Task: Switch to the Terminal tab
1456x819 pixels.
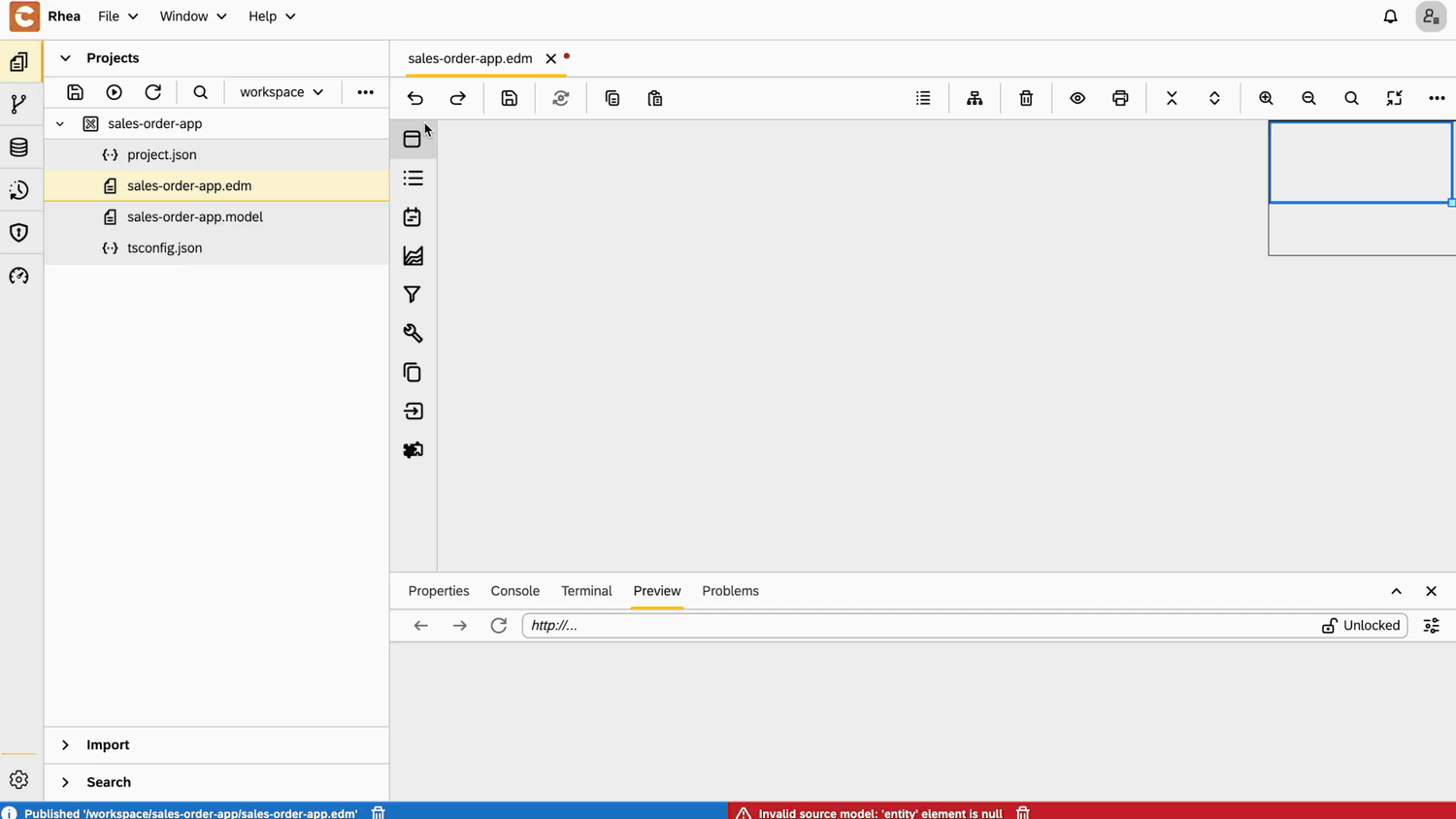Action: coord(586,591)
